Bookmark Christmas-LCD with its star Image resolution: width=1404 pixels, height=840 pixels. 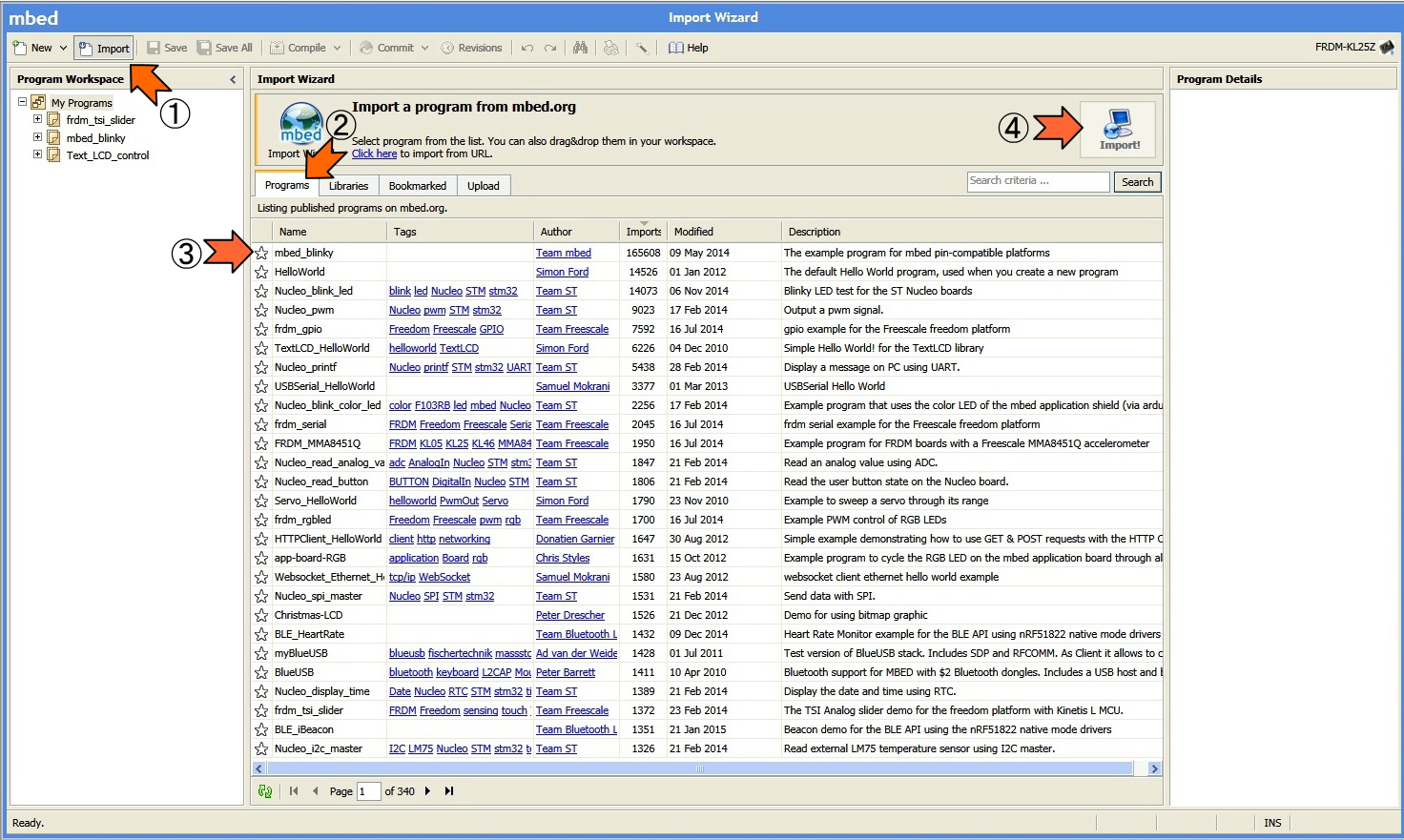click(261, 615)
